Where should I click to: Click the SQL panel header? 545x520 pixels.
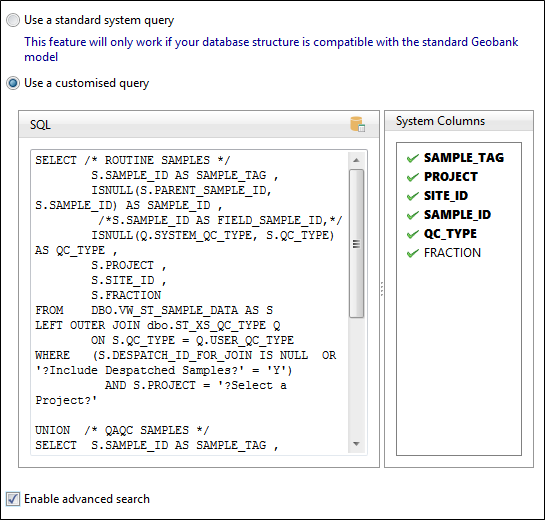tap(199, 124)
